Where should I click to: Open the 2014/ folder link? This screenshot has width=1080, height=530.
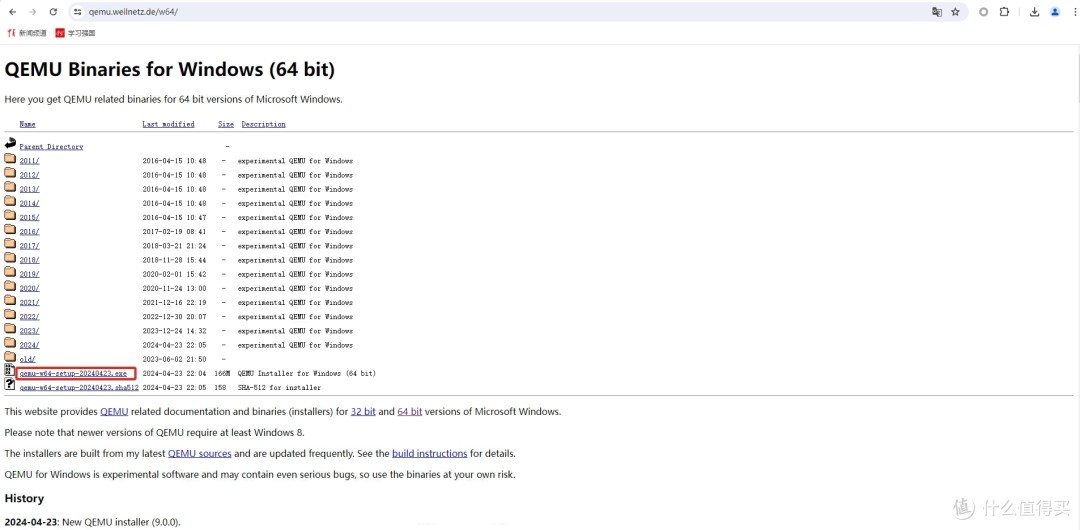coord(29,203)
